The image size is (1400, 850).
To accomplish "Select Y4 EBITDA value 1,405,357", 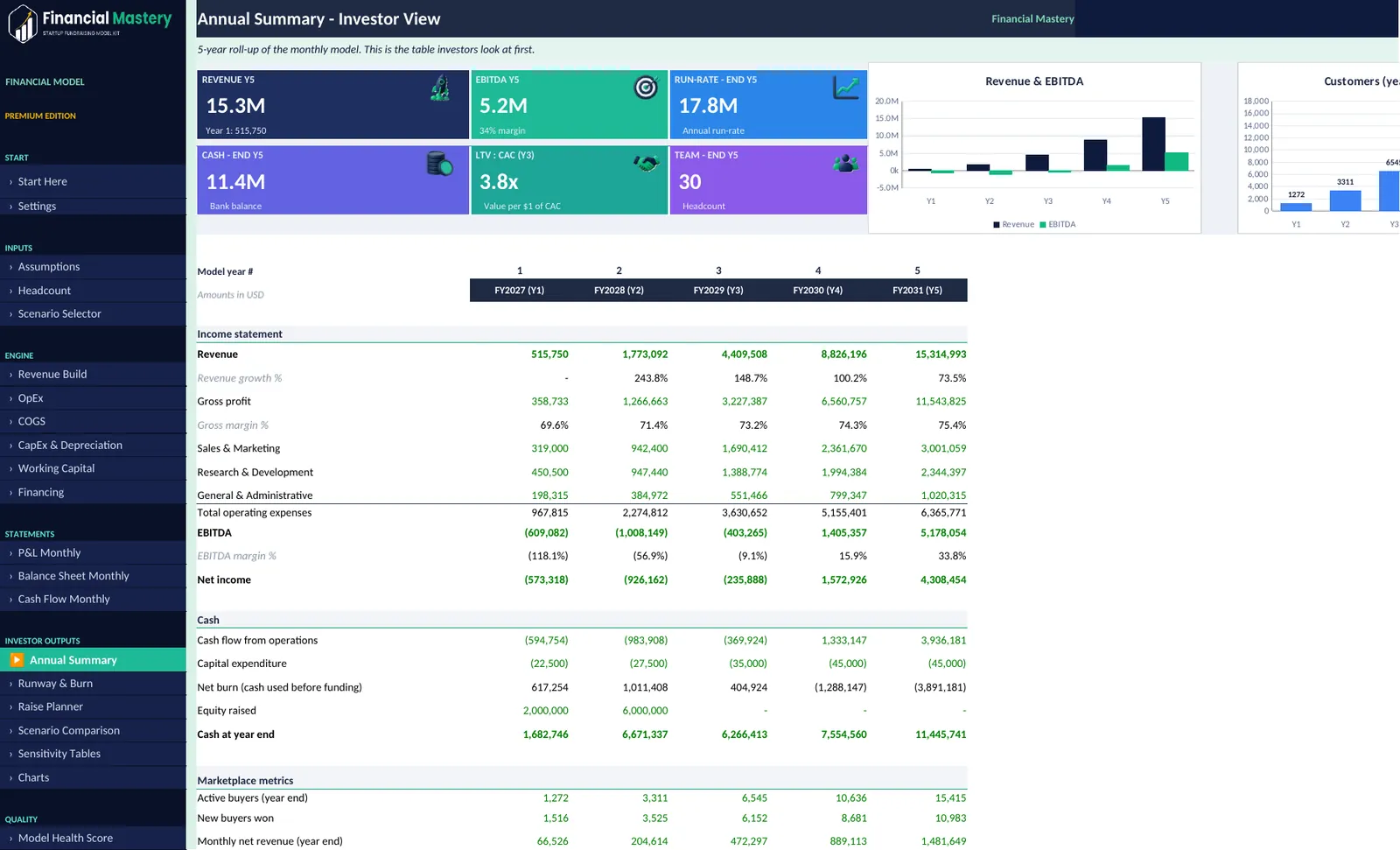I will coord(843,533).
